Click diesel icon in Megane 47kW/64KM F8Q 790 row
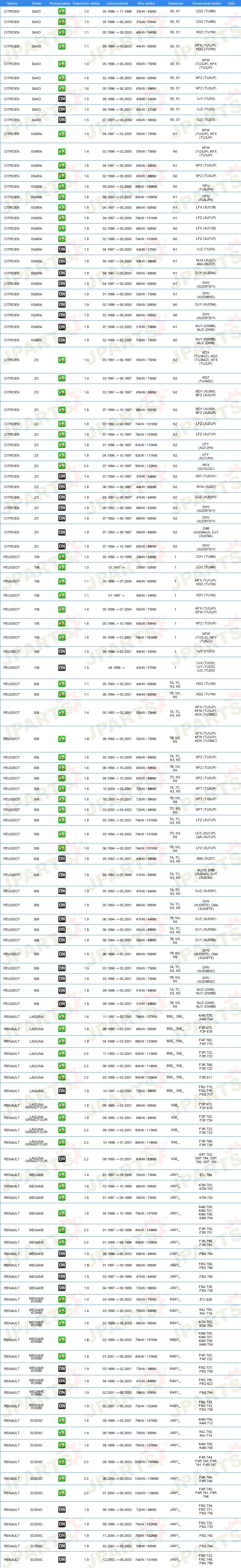The width and height of the screenshot is (241, 1568). (x=61, y=1277)
